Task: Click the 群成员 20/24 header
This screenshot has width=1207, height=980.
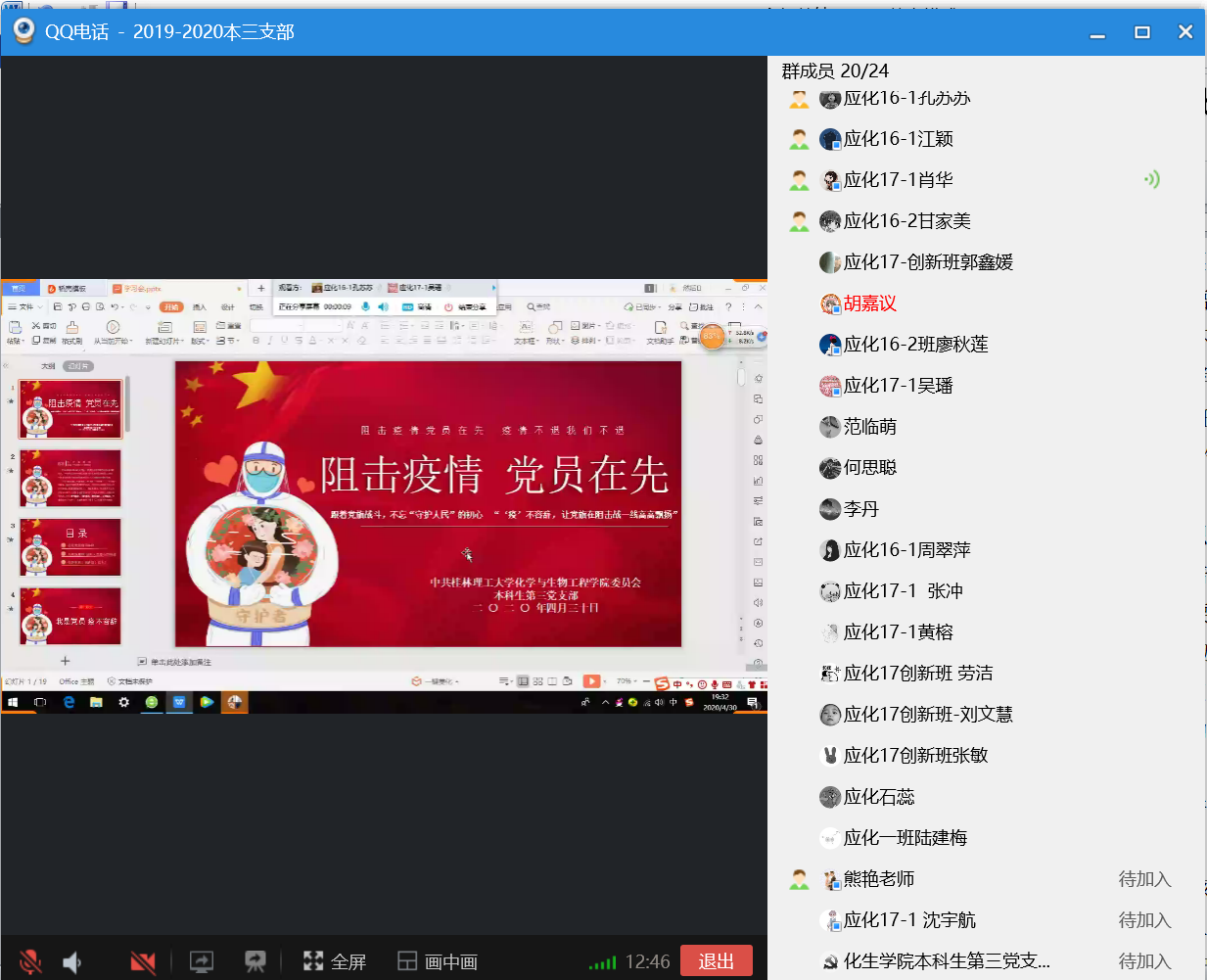Action: coord(835,70)
